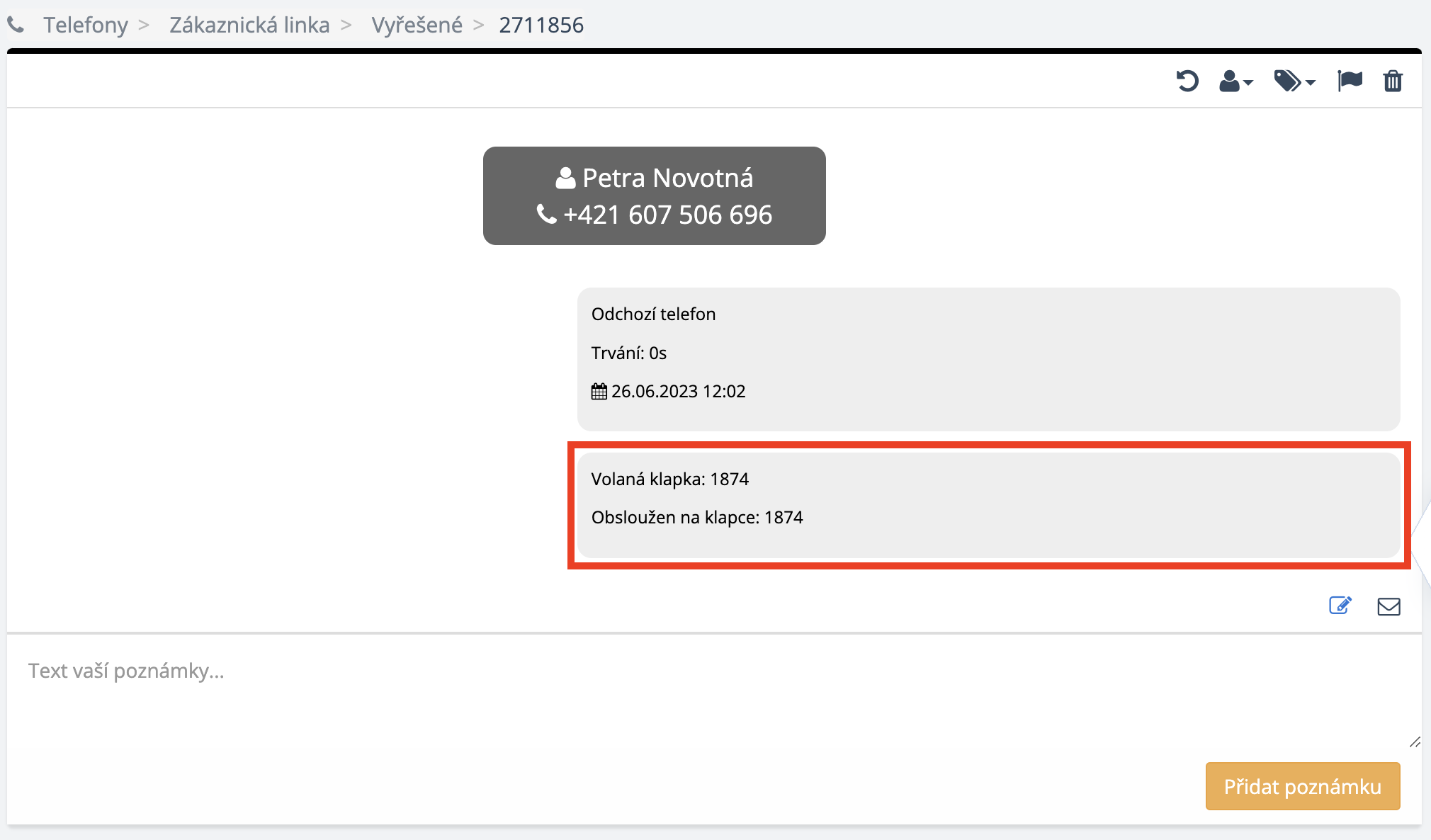Navigate to Vyřešené breadcrumb
The image size is (1431, 840).
point(417,25)
